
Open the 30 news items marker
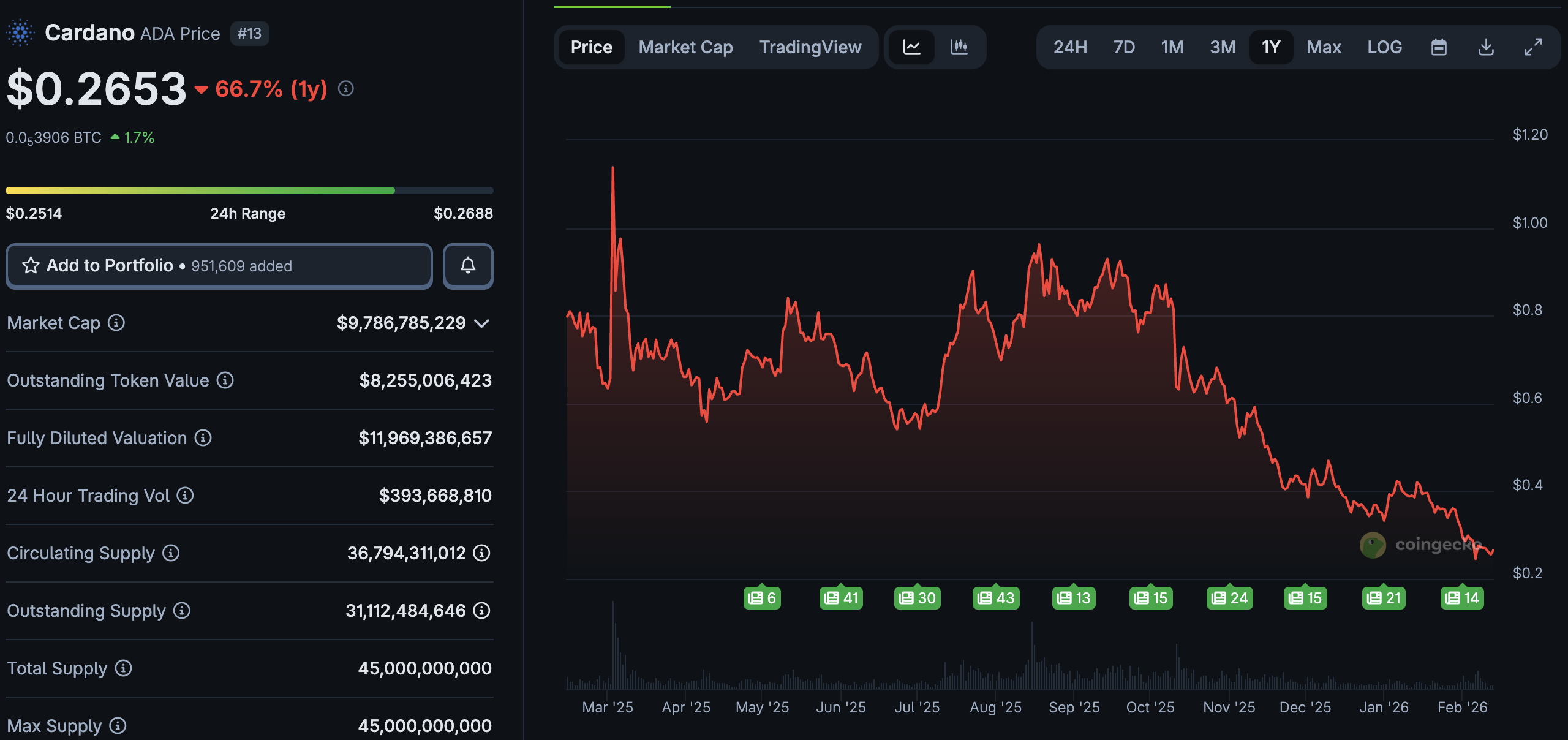coord(917,598)
